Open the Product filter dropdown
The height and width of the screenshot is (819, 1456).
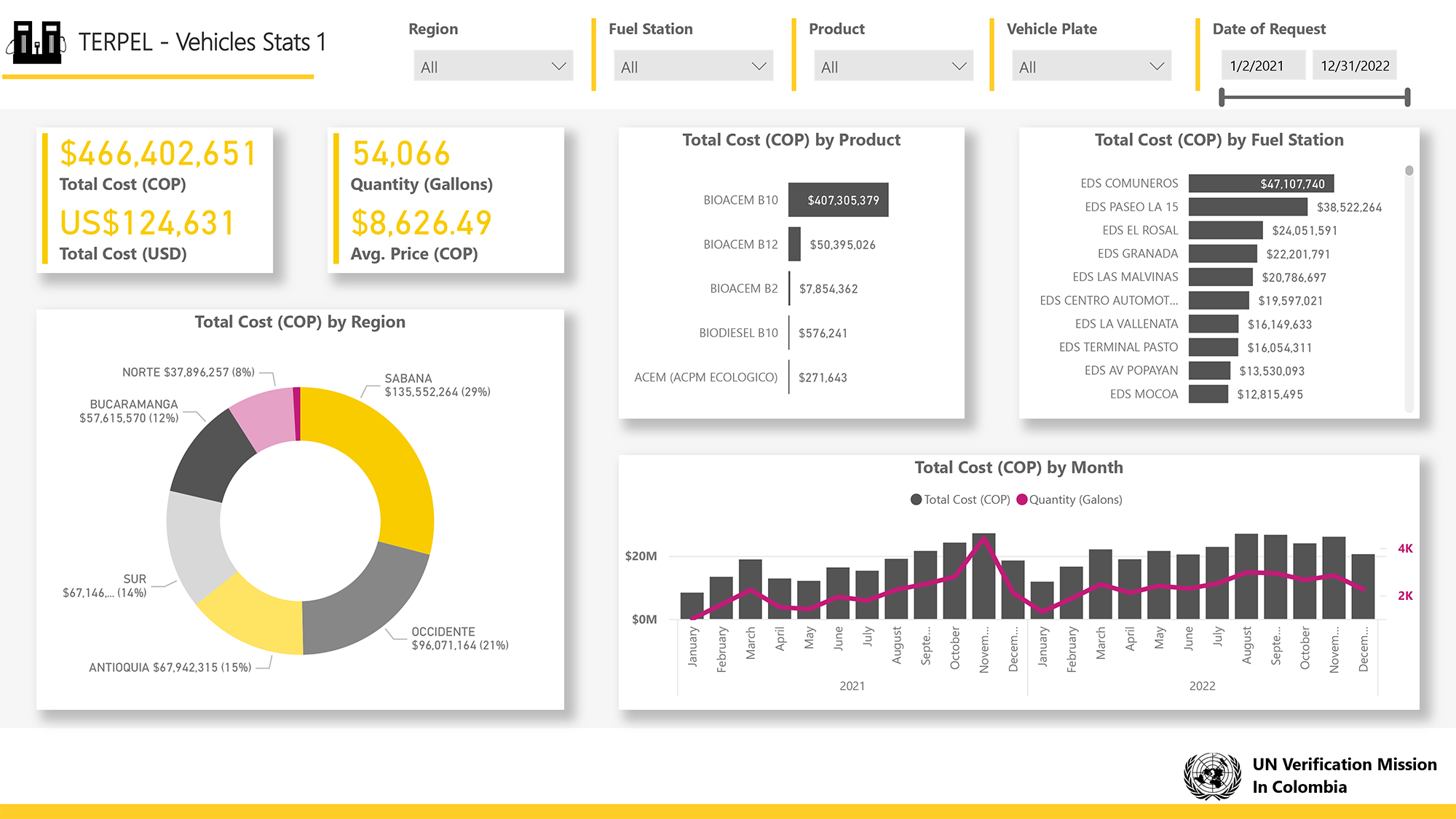(893, 66)
